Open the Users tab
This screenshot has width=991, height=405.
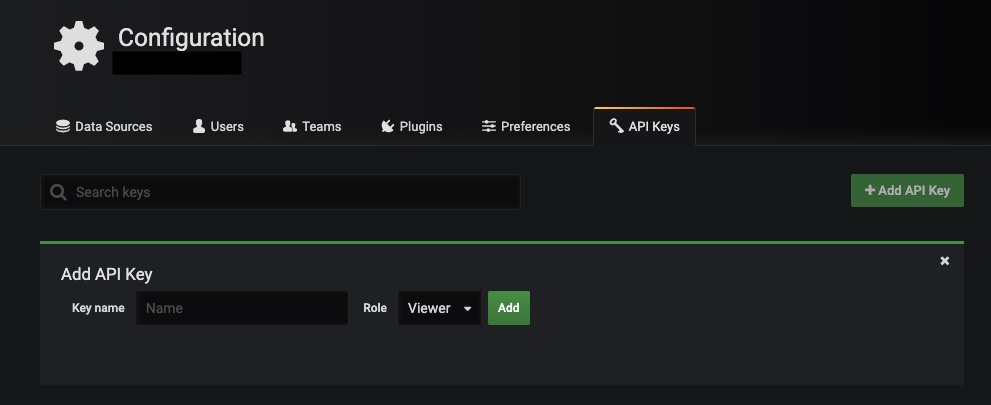pos(218,127)
